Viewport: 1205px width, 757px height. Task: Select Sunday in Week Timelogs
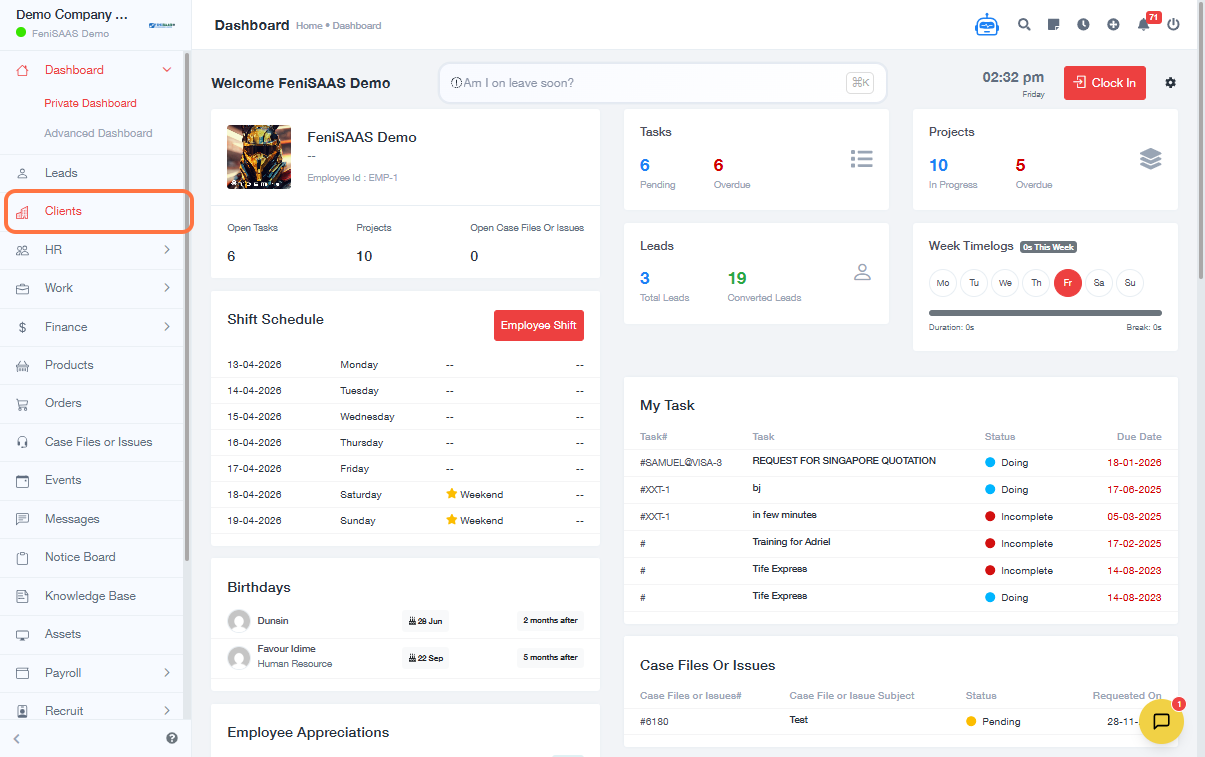1129,283
